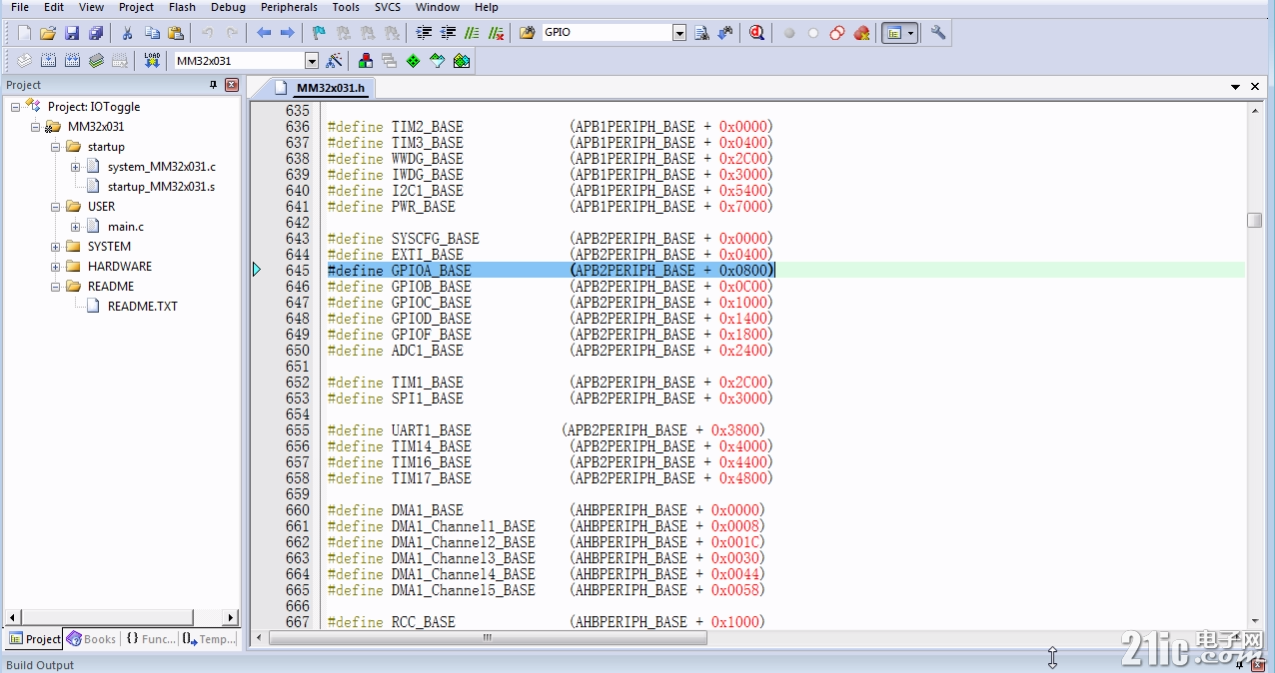
Task: Navigate backwards with the blue left arrow
Action: [x=264, y=33]
